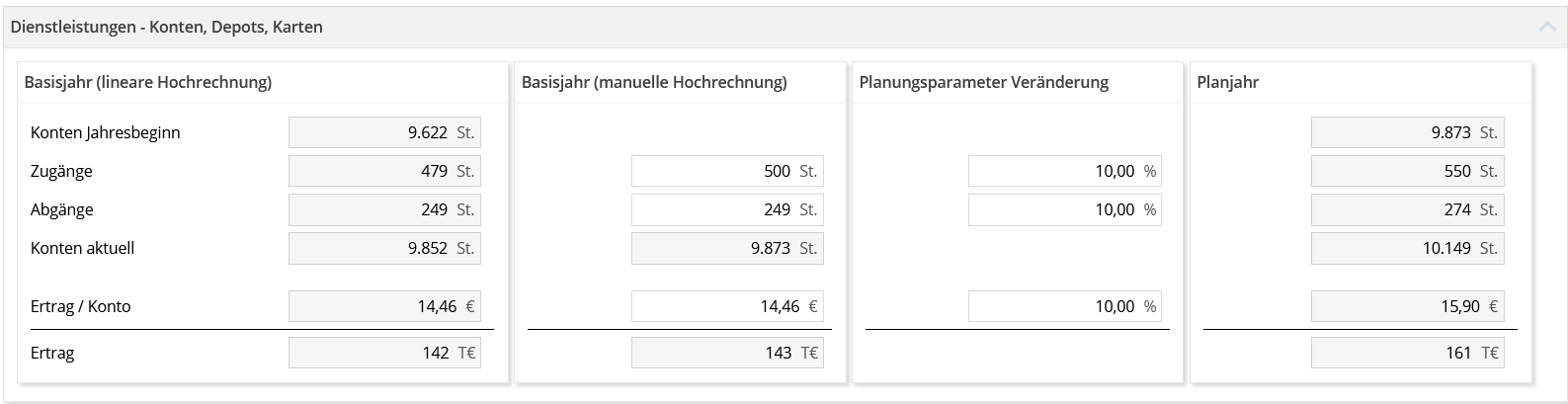Viewport: 1568px width, 404px height.
Task: Select the linear Konten aktuell field showing 9.852
Action: (x=383, y=248)
